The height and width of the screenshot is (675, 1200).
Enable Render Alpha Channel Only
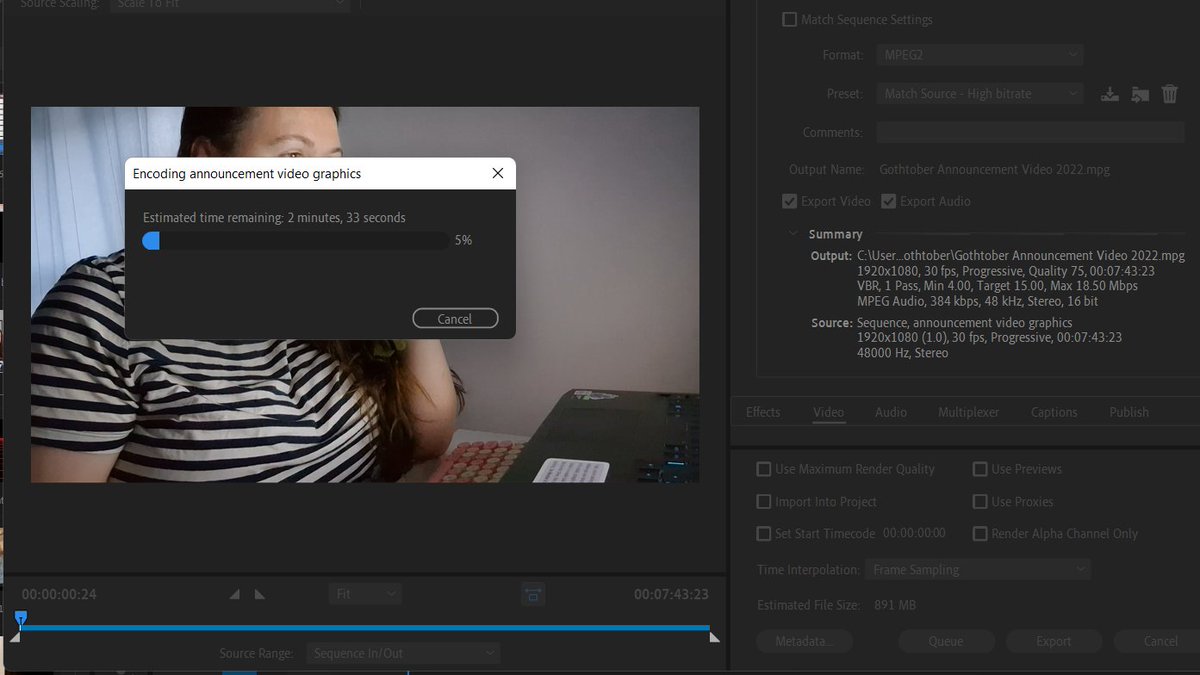tap(980, 534)
